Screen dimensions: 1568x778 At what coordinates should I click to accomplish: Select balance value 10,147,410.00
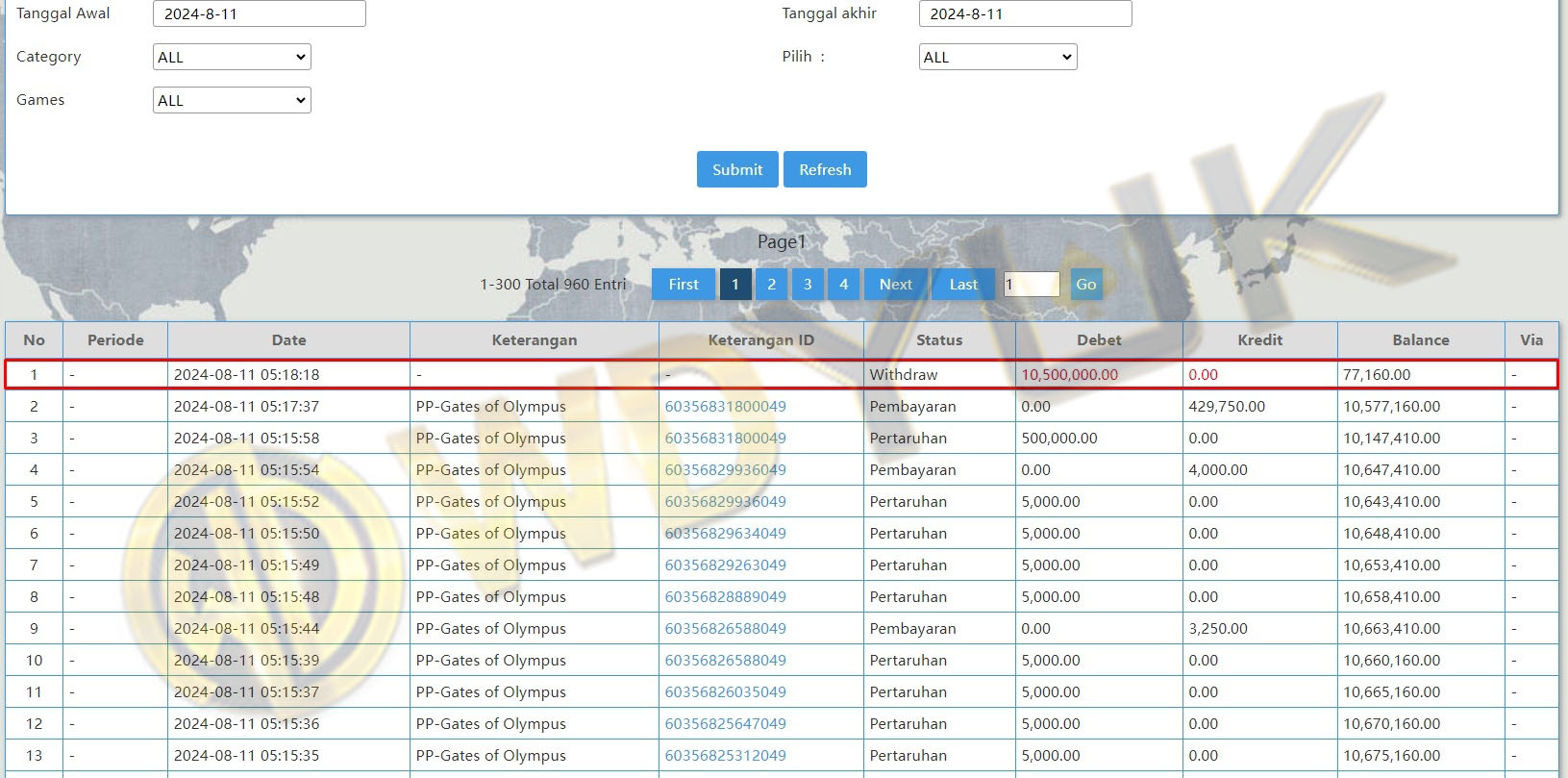(x=1391, y=438)
